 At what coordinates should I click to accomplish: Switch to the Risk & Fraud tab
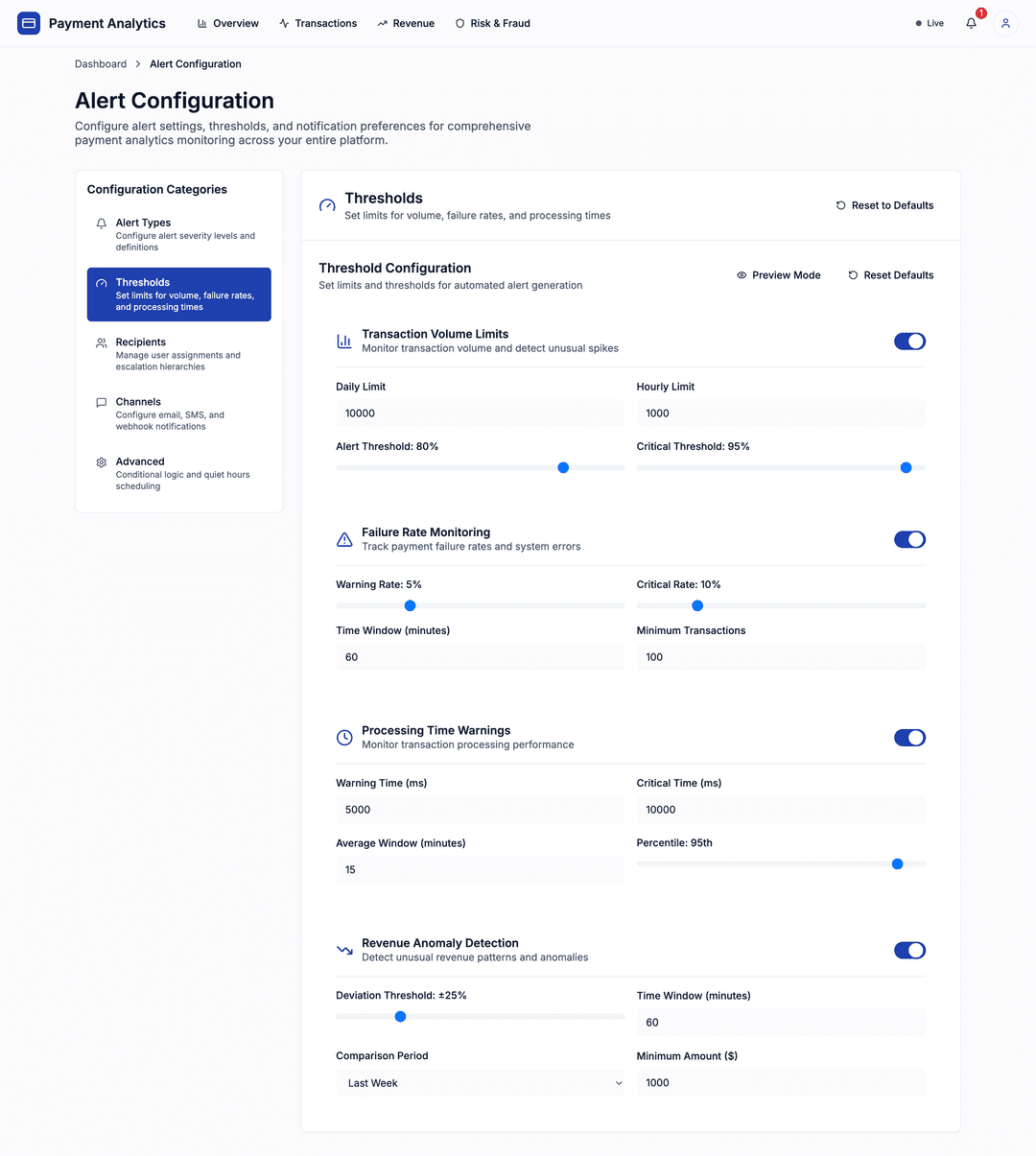pyautogui.click(x=492, y=23)
